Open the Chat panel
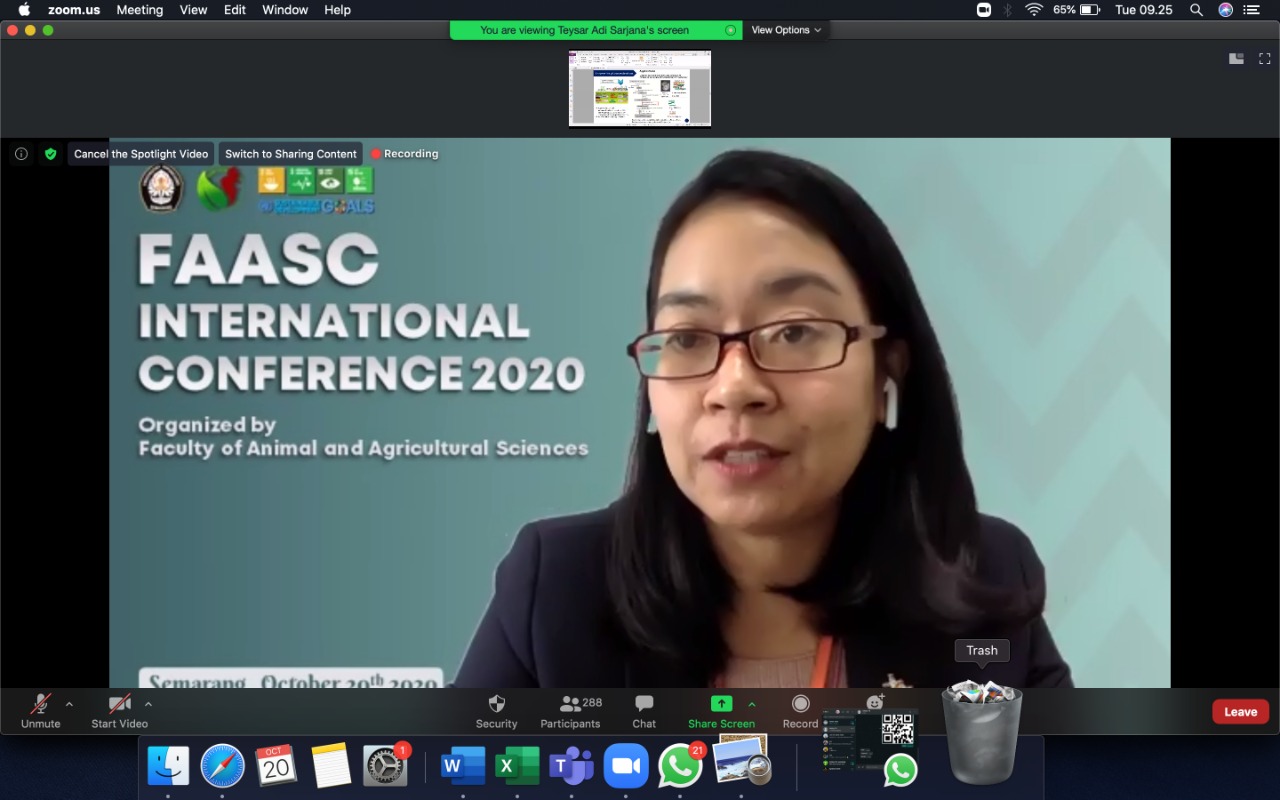Image resolution: width=1280 pixels, height=800 pixels. [x=644, y=704]
